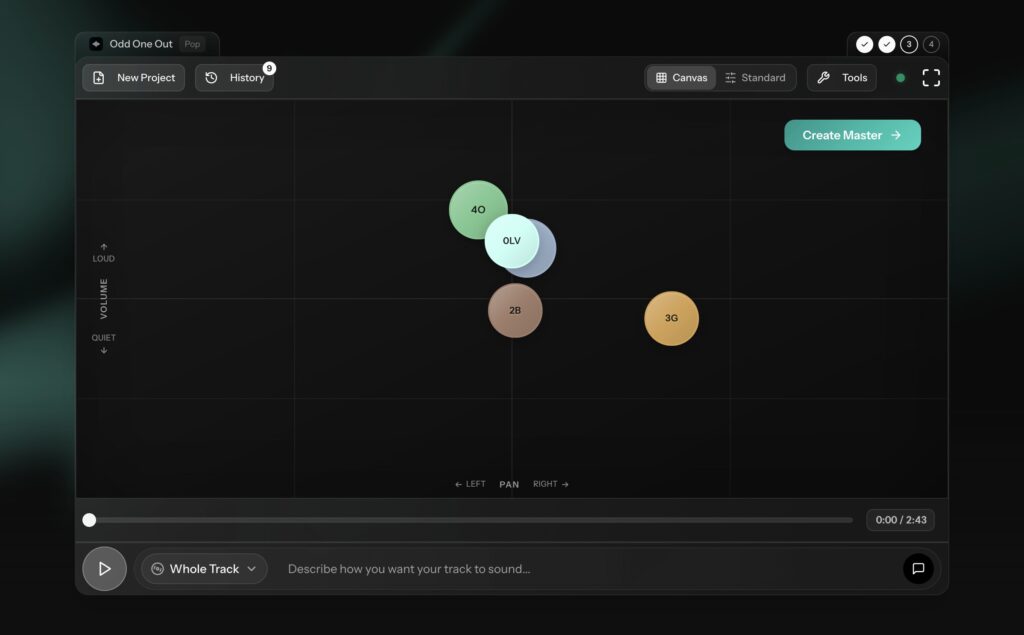This screenshot has width=1024, height=635.
Task: Click the green status indicator dot
Action: pos(899,77)
